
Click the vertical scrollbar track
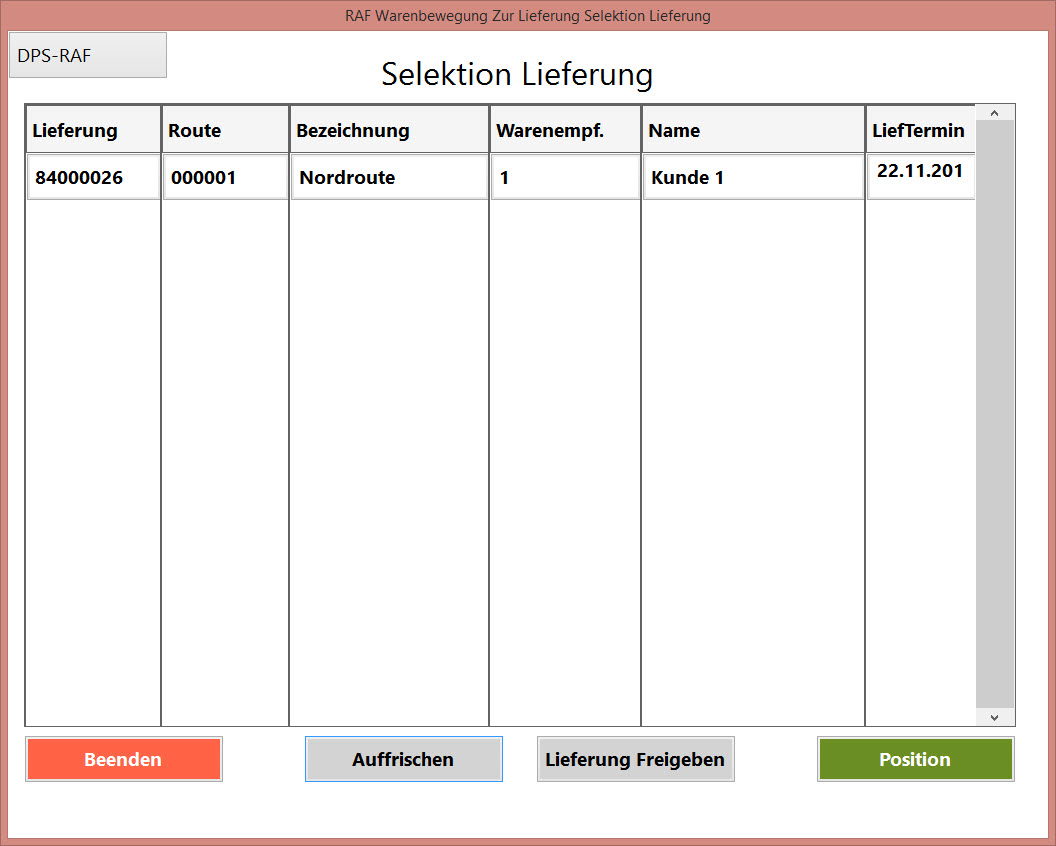click(994, 420)
